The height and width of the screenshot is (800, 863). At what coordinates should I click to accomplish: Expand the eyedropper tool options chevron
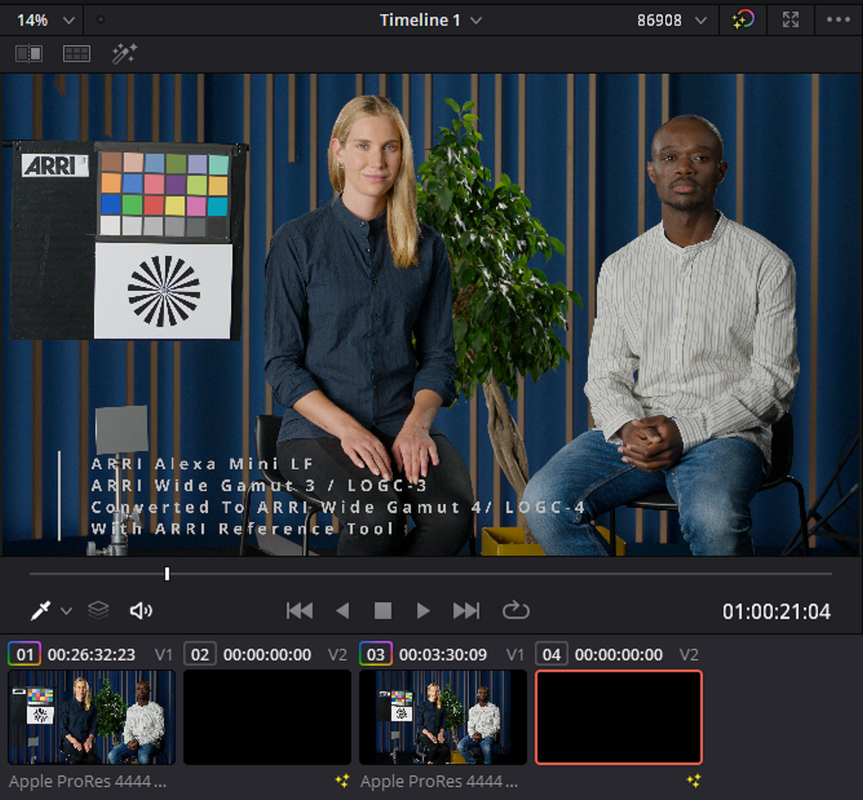pos(66,611)
